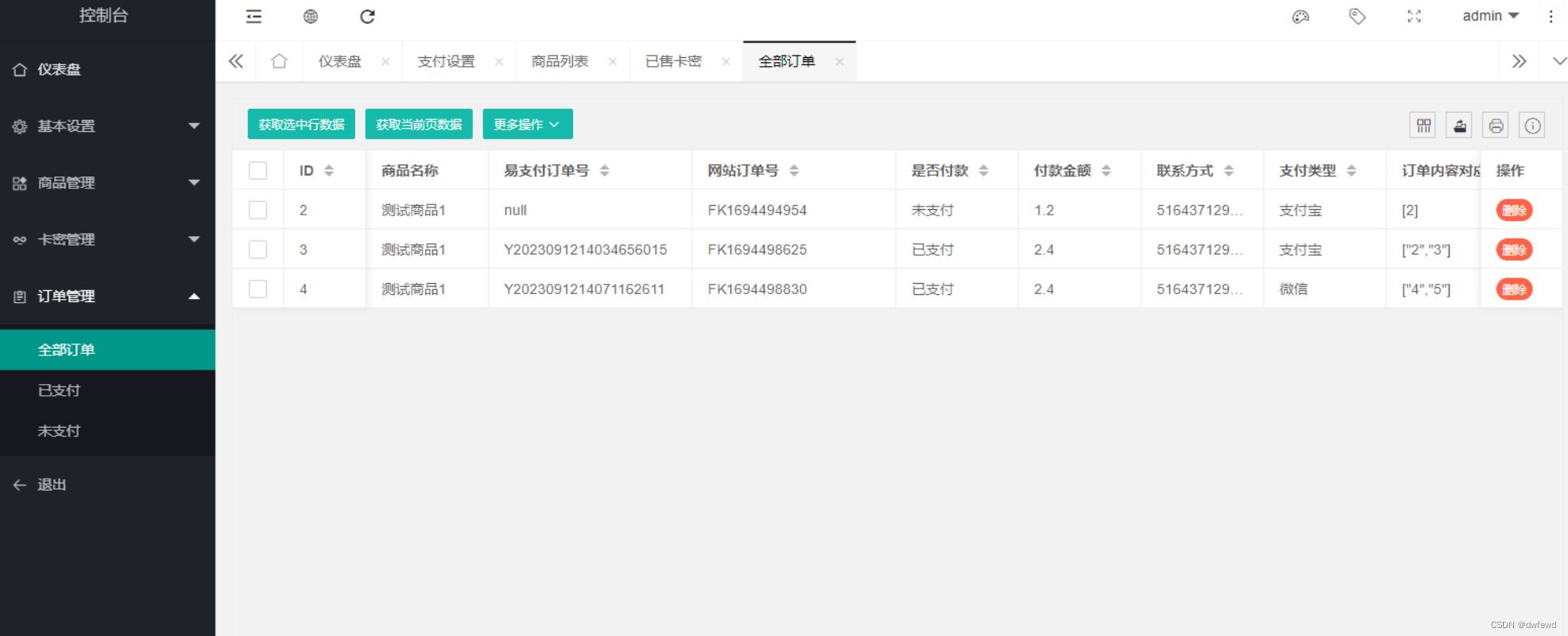Switch to the 支付设置 tab

coord(447,61)
